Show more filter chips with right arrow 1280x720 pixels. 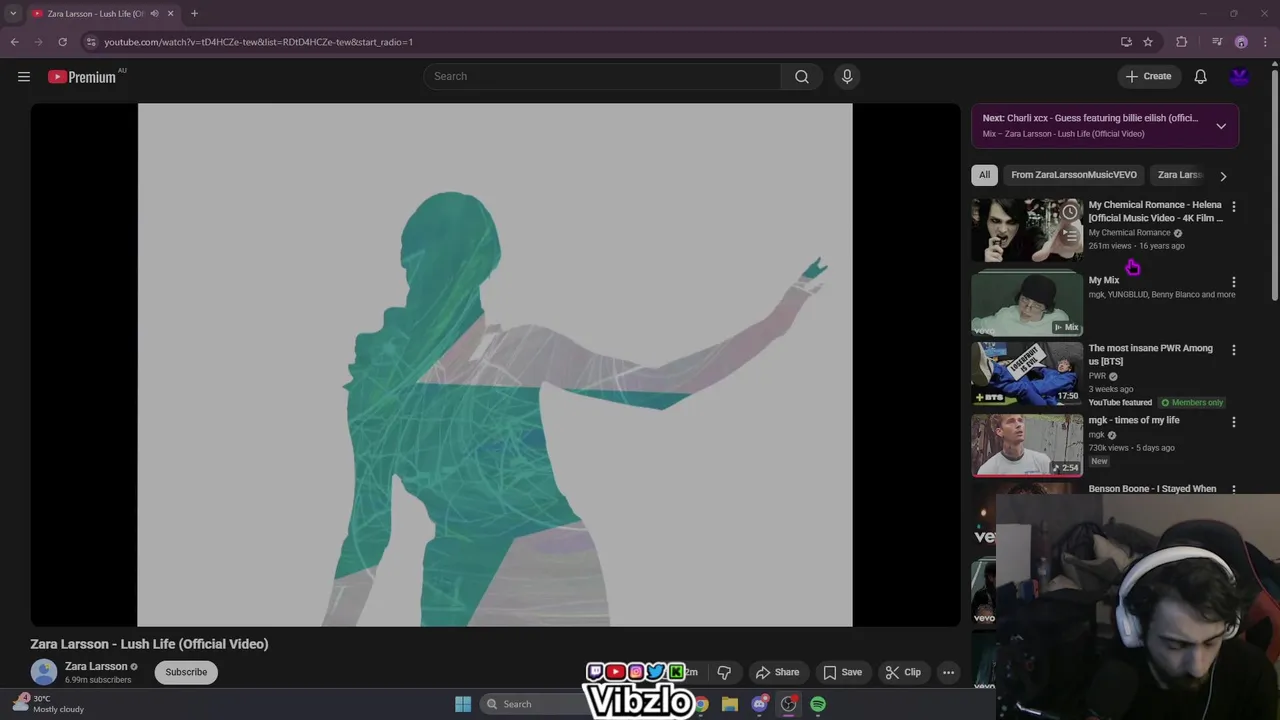[x=1223, y=176]
